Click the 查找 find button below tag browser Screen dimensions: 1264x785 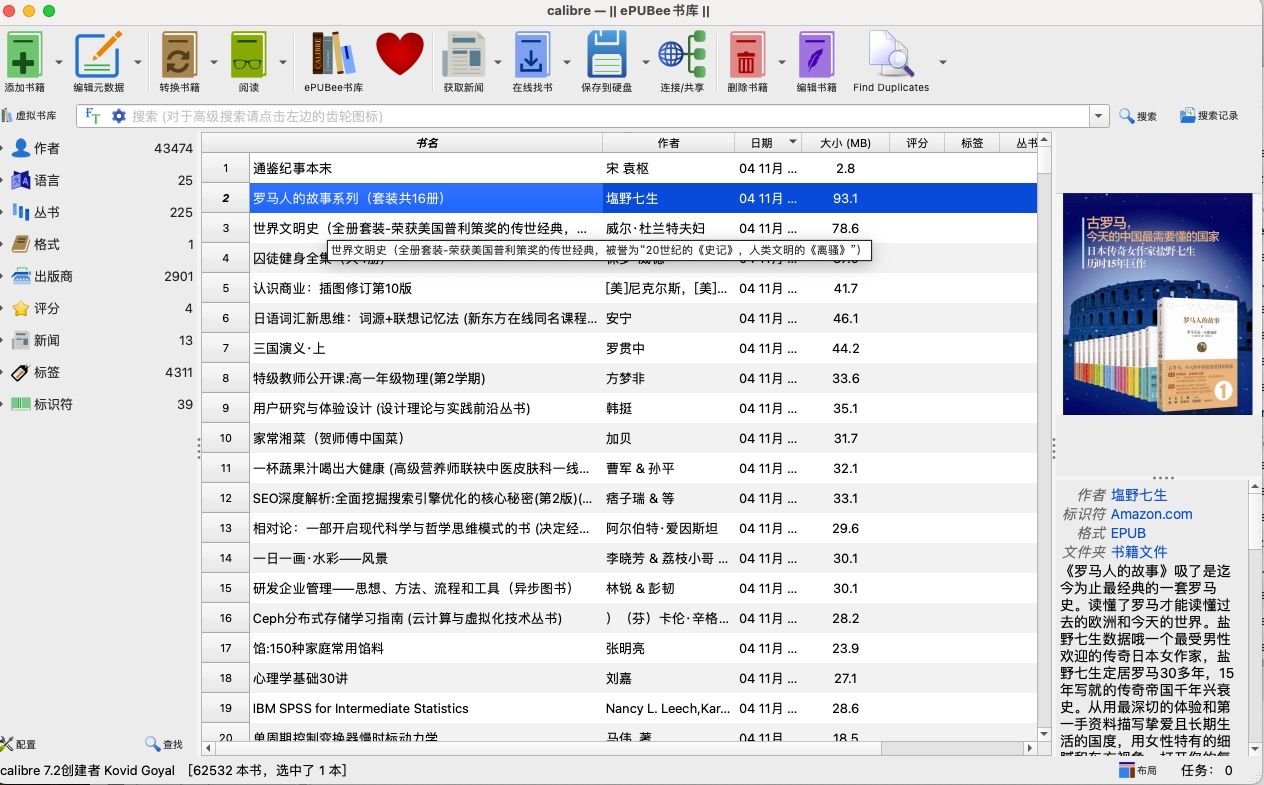click(164, 744)
